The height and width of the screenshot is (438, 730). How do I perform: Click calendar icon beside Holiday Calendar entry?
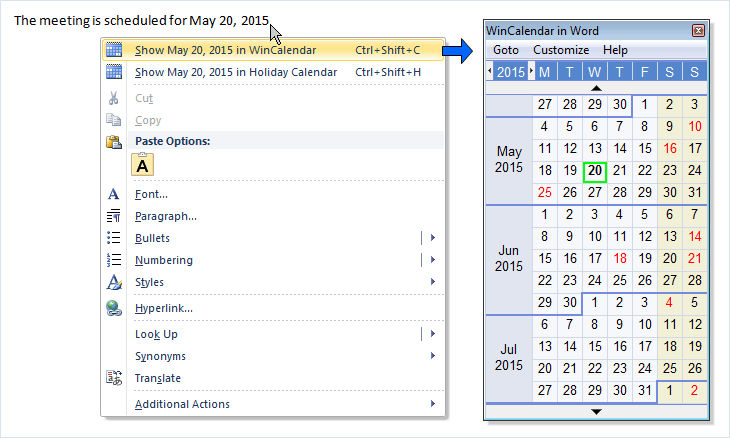[114, 72]
